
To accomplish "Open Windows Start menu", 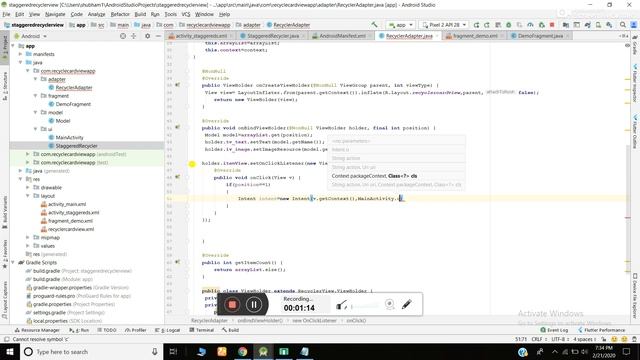I will [x=10, y=351].
